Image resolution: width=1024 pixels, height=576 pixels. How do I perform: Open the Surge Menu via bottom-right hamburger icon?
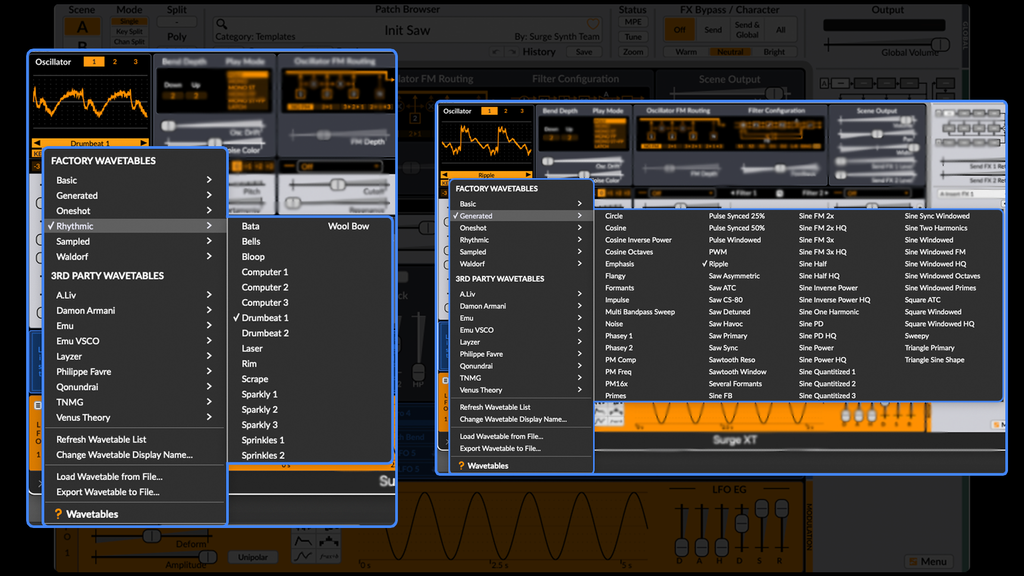click(x=931, y=561)
